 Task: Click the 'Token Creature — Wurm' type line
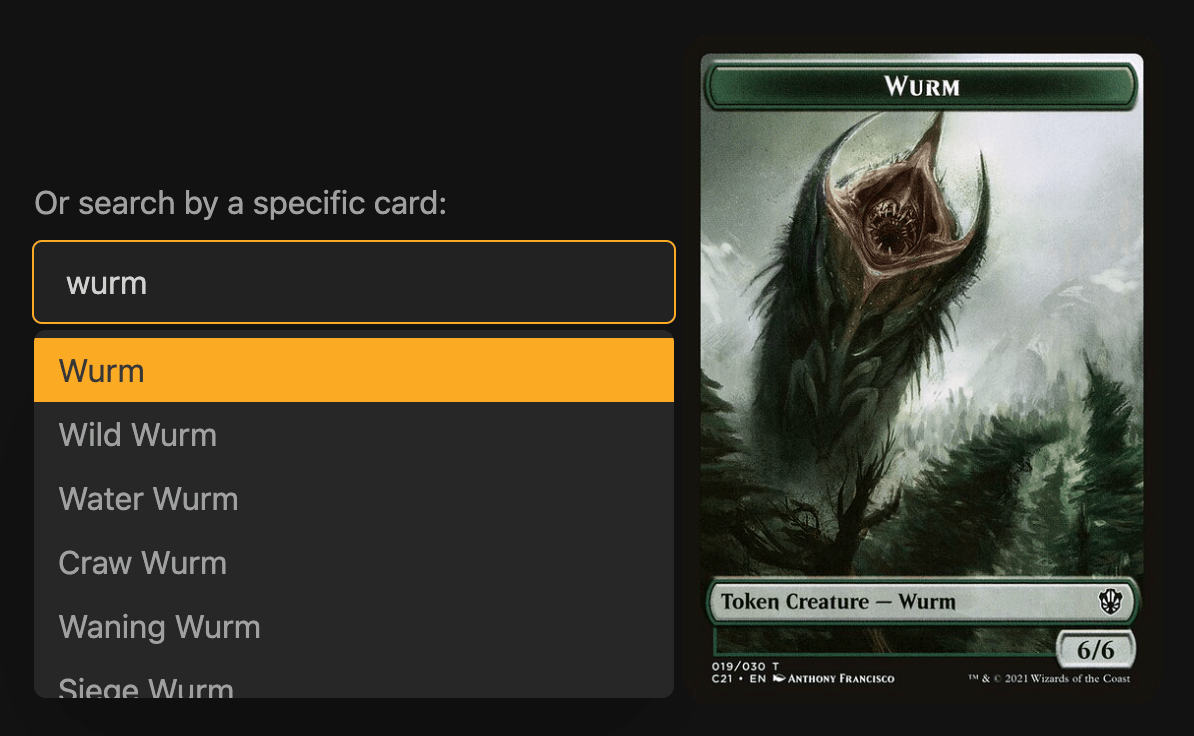[x=838, y=601]
